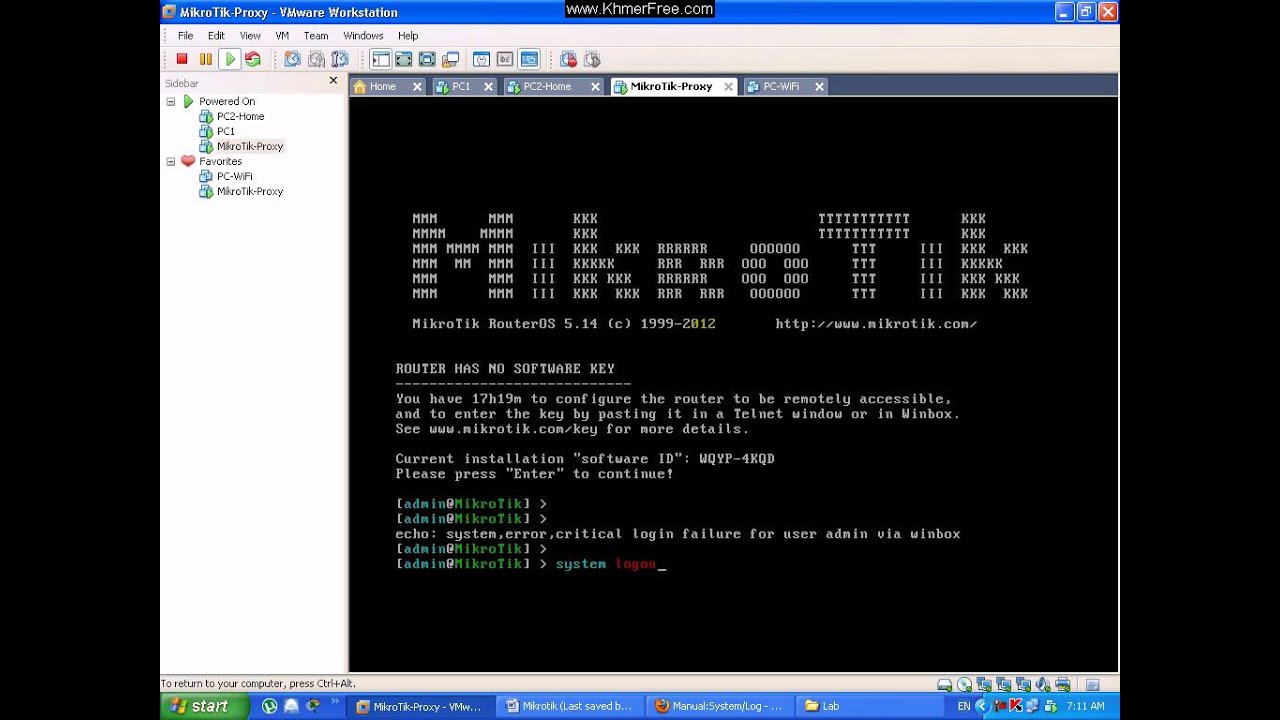The image size is (1280, 720).
Task: Take a snapshot of the virtual machine
Action: (292, 60)
